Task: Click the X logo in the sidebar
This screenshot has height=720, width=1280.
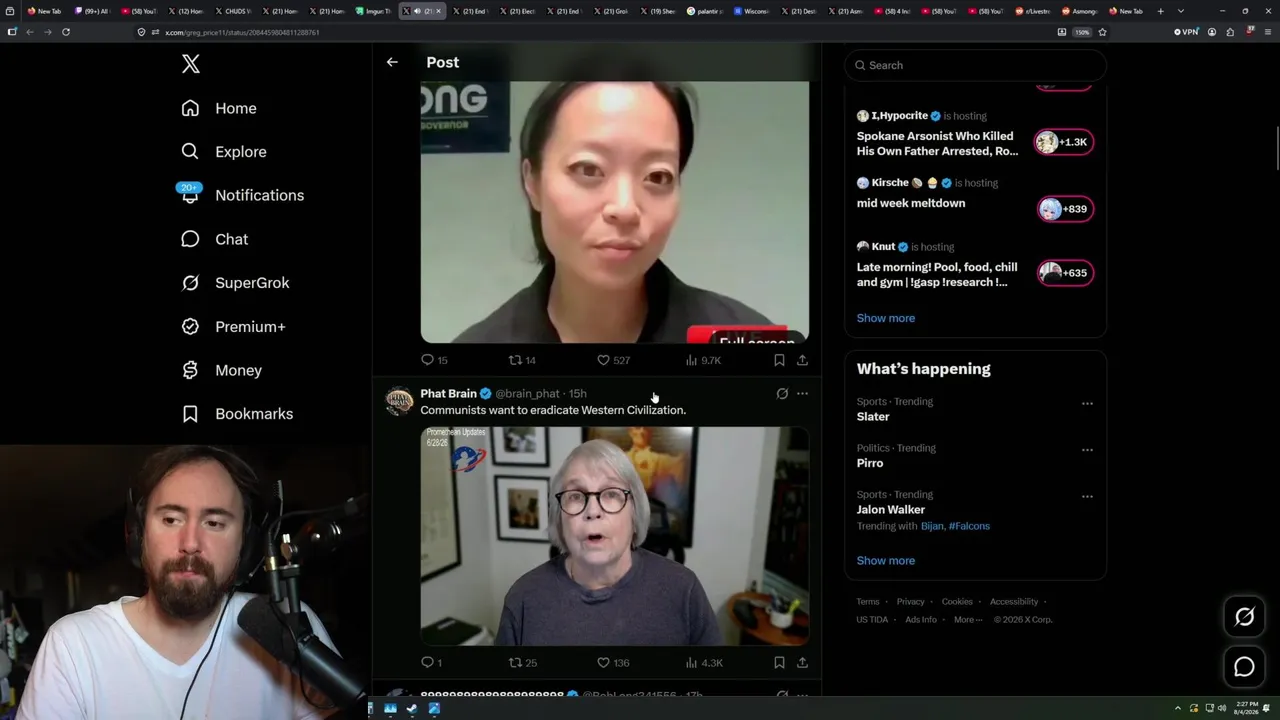Action: [x=191, y=64]
